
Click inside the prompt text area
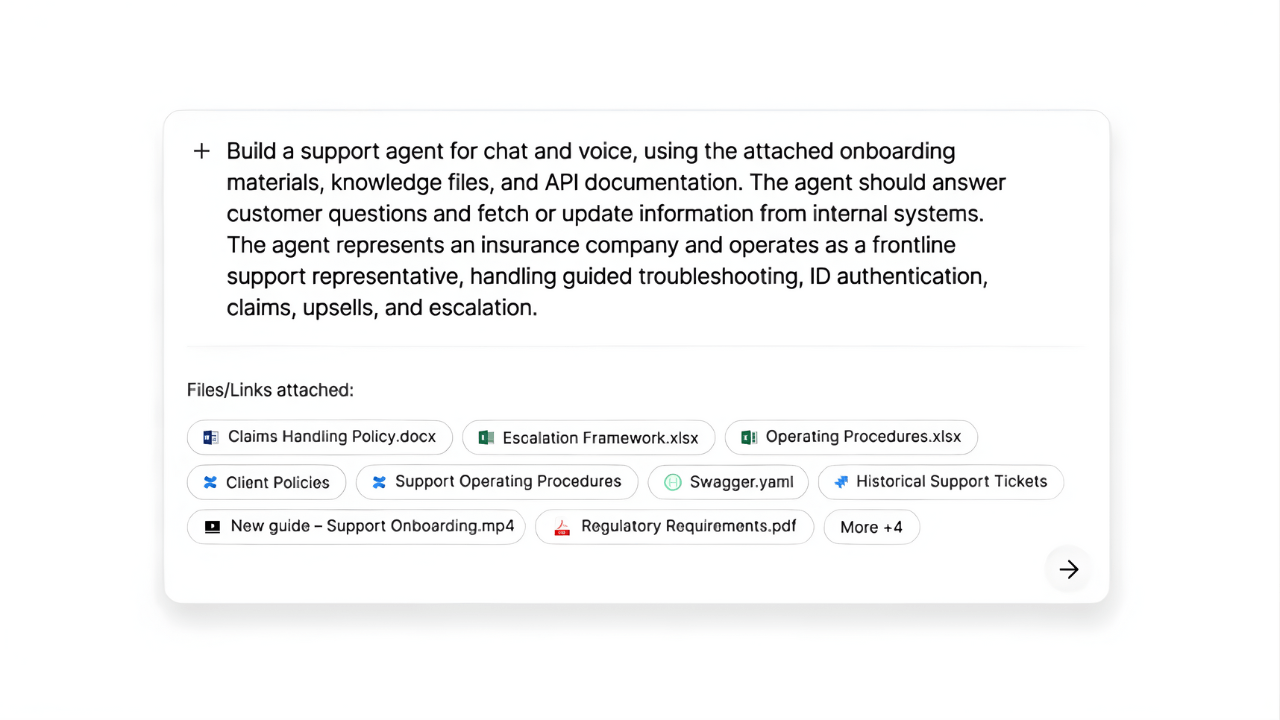pyautogui.click(x=615, y=229)
